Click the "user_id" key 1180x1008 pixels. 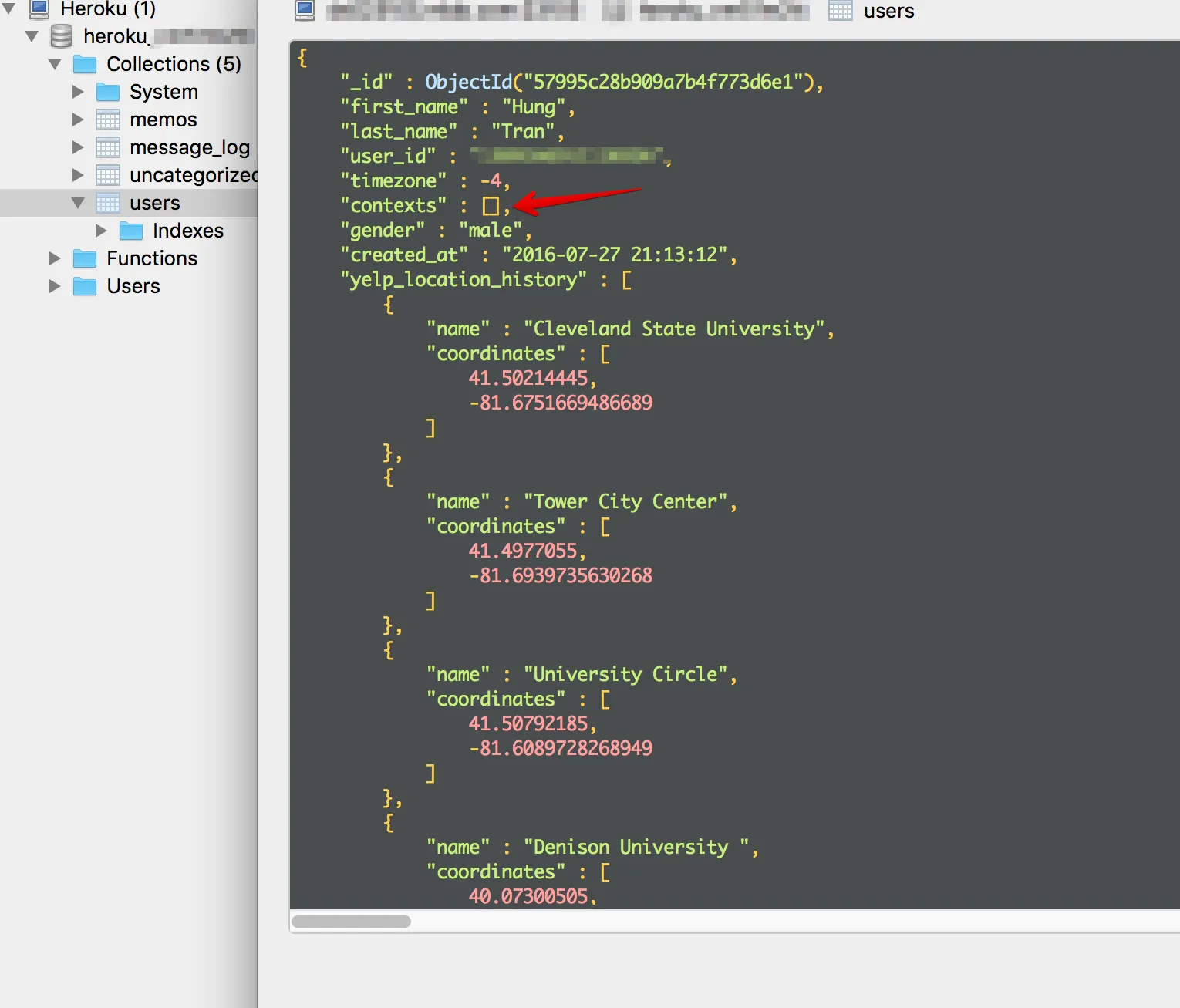(x=388, y=156)
